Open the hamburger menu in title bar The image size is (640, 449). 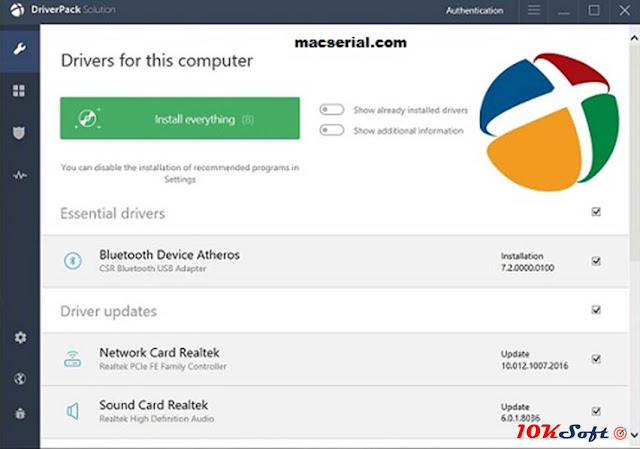[x=535, y=11]
